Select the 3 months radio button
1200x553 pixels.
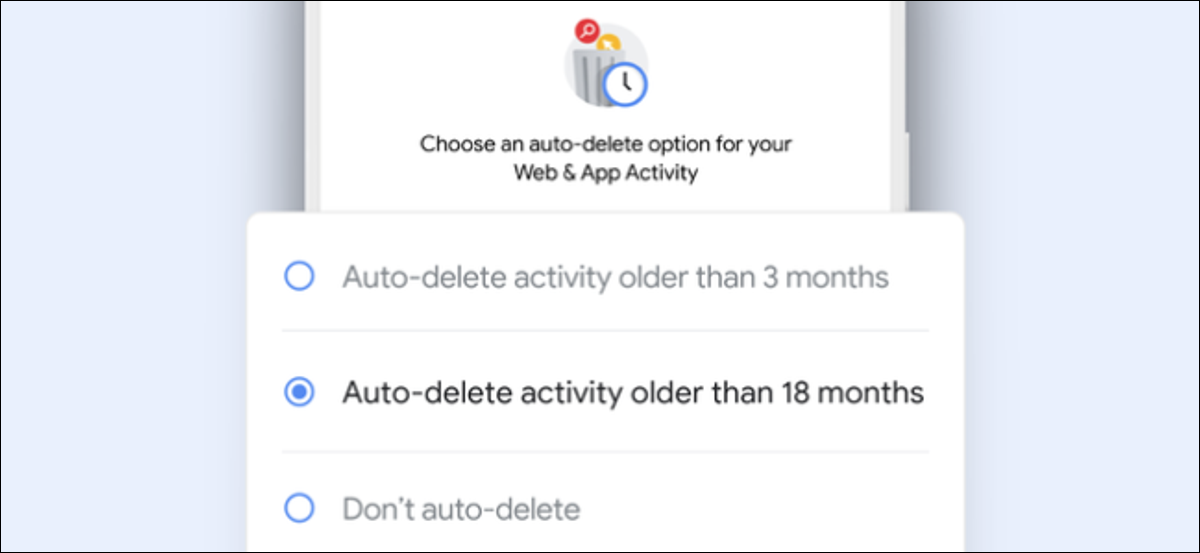tap(299, 276)
